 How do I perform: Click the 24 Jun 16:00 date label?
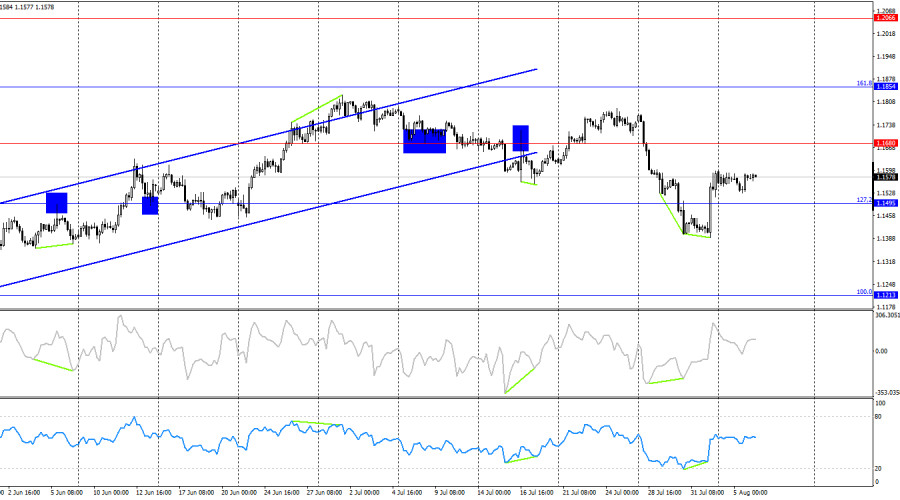282,493
